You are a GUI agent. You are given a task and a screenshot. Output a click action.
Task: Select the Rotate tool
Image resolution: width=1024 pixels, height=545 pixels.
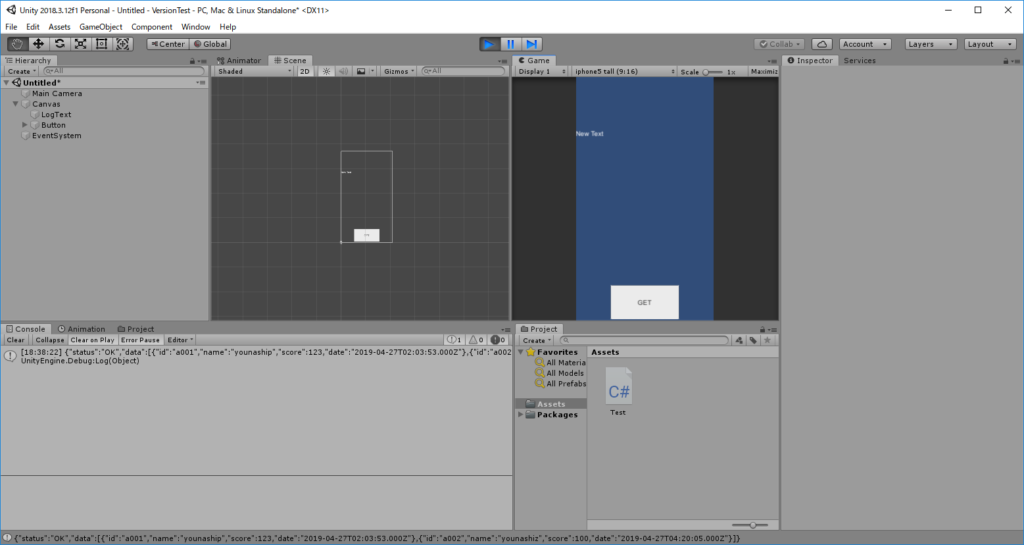60,44
